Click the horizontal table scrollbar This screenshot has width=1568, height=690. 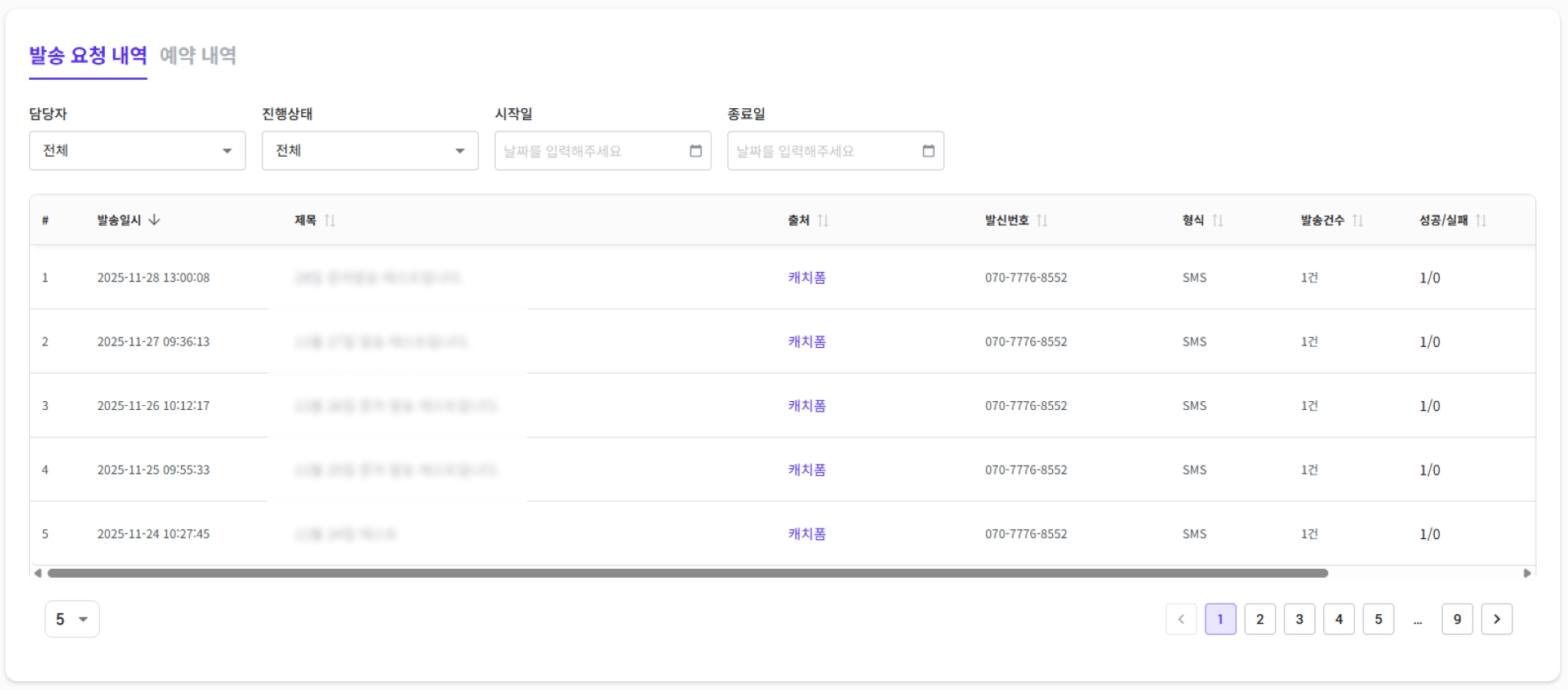coord(687,573)
